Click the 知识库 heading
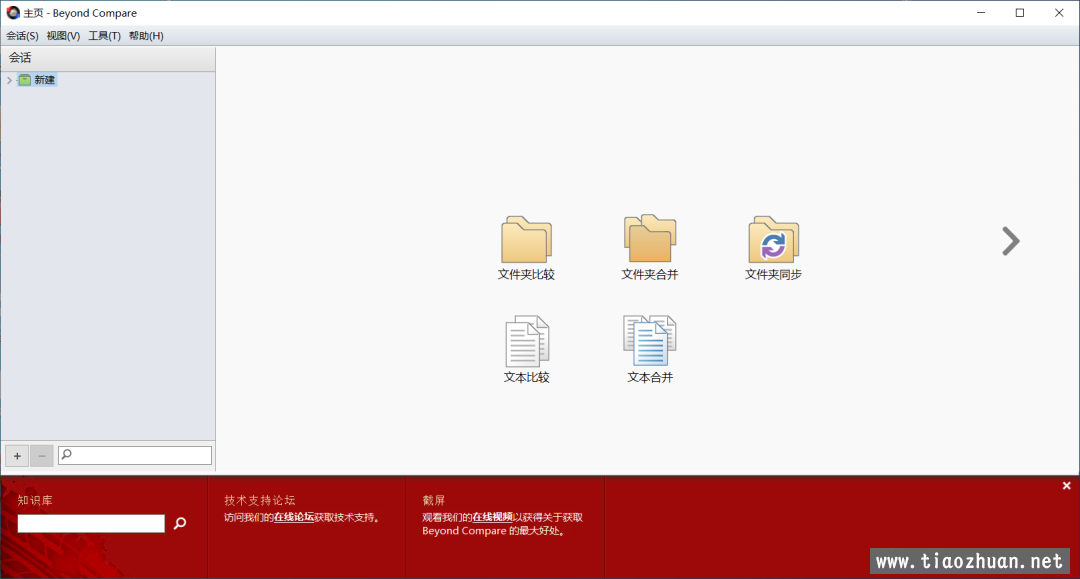This screenshot has height=579, width=1080. point(35,501)
